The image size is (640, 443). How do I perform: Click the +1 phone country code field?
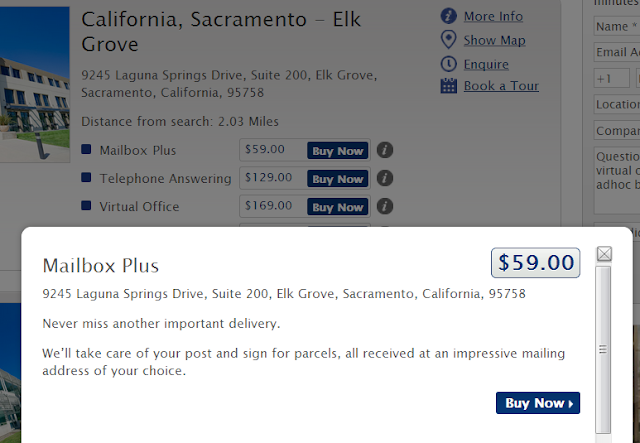pyautogui.click(x=612, y=78)
